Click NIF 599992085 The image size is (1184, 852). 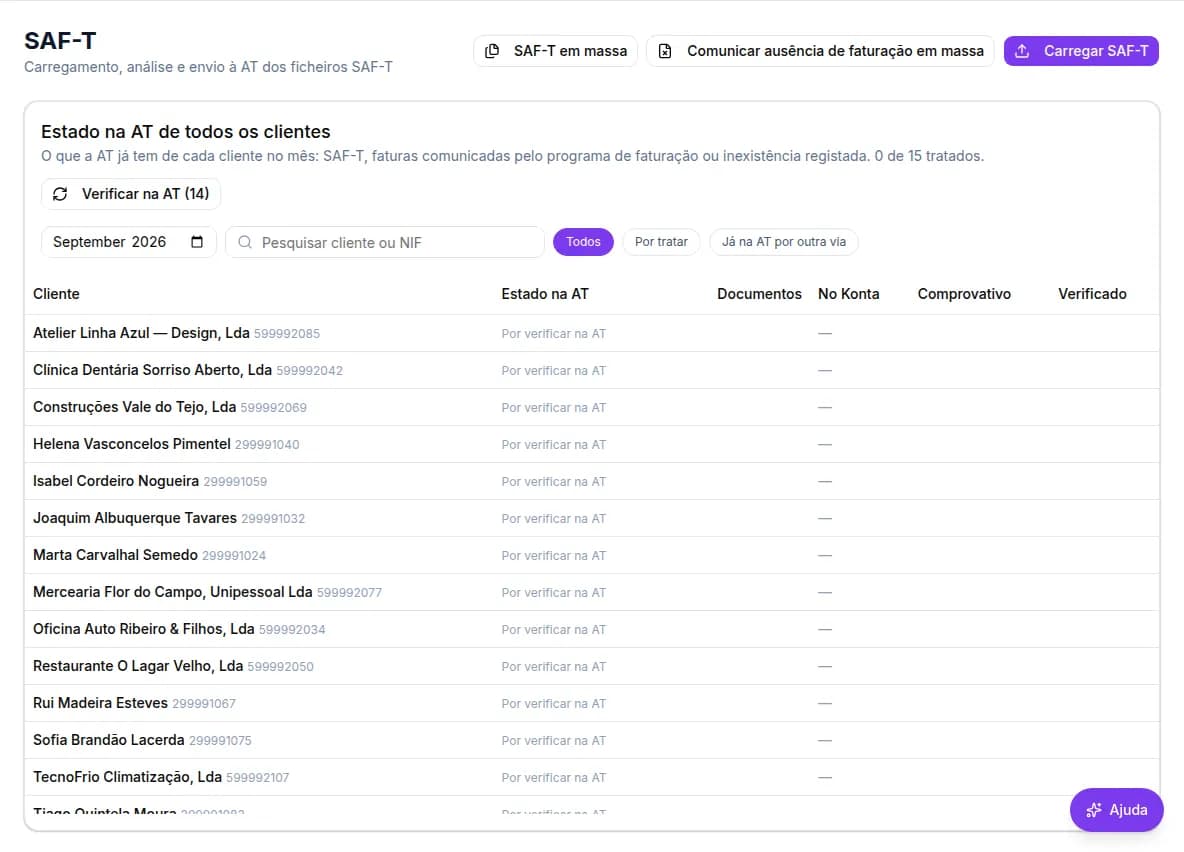[287, 334]
